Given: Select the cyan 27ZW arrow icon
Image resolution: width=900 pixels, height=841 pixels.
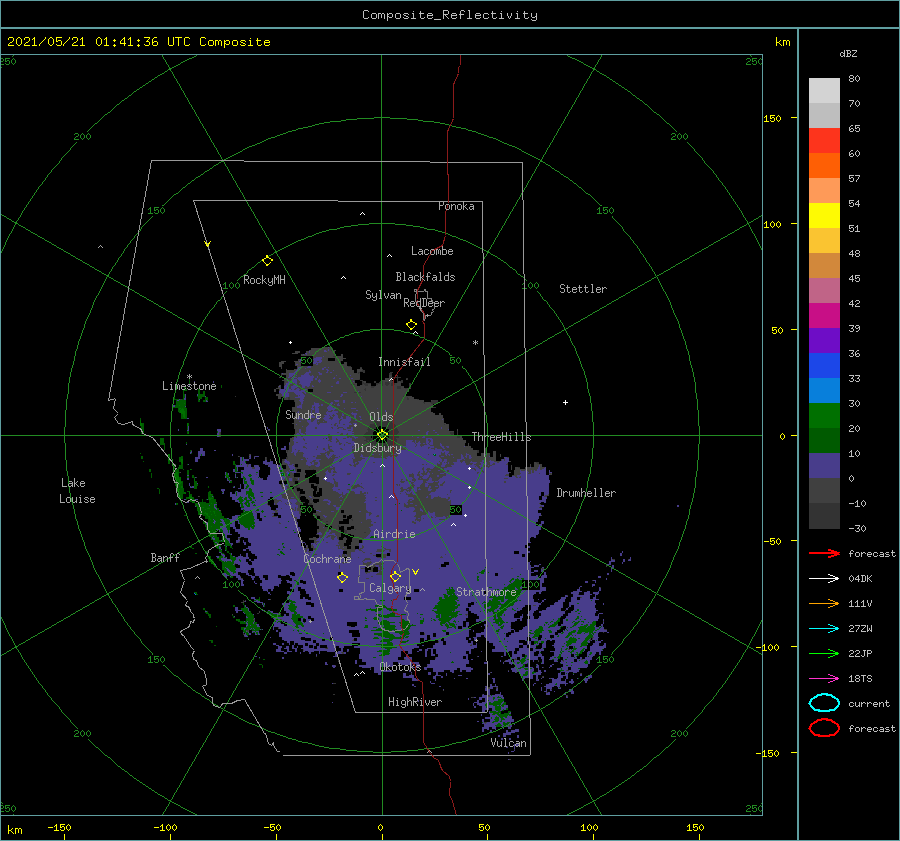Looking at the screenshot, I should click(x=824, y=629).
